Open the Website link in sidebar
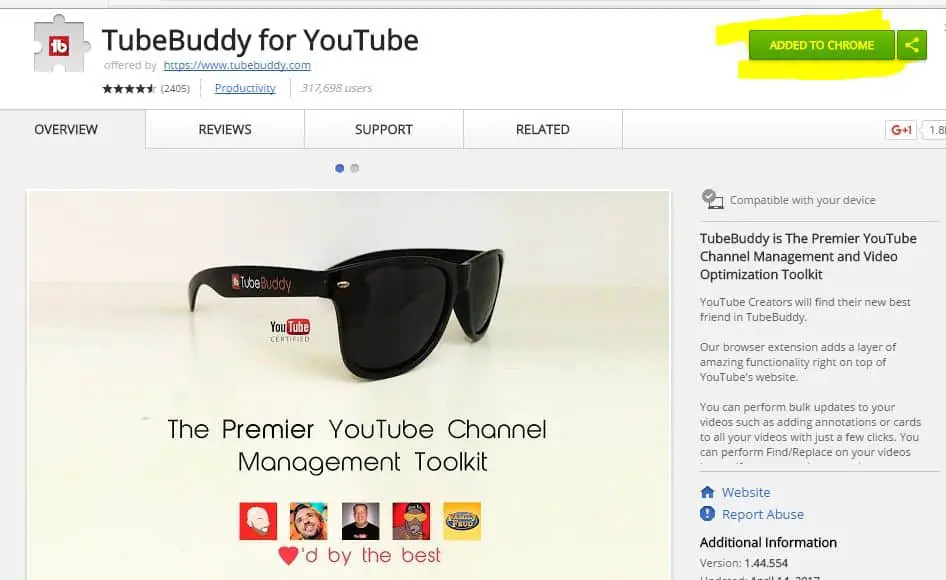This screenshot has width=946, height=580. (746, 492)
